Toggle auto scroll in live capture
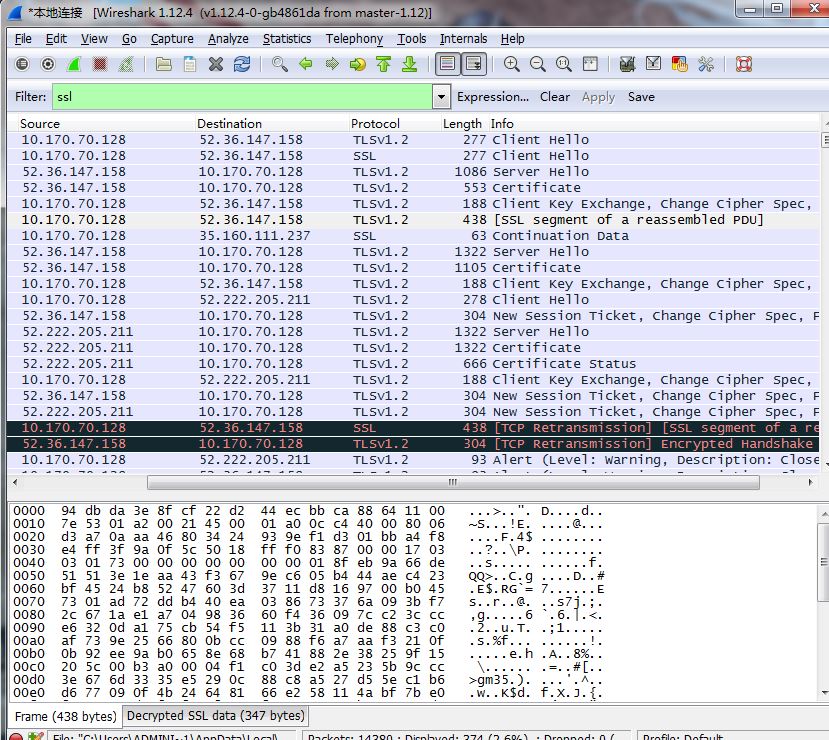The width and height of the screenshot is (829, 740). 474,64
